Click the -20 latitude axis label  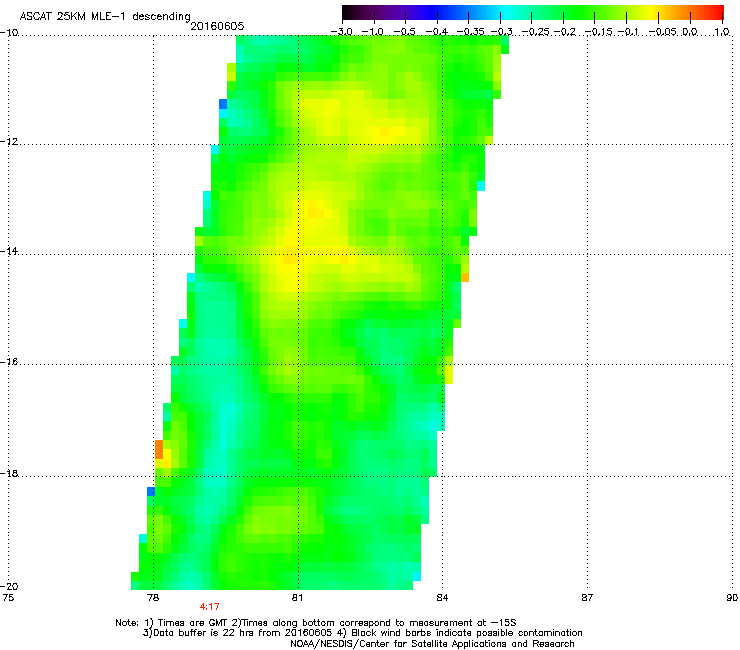coord(9,586)
